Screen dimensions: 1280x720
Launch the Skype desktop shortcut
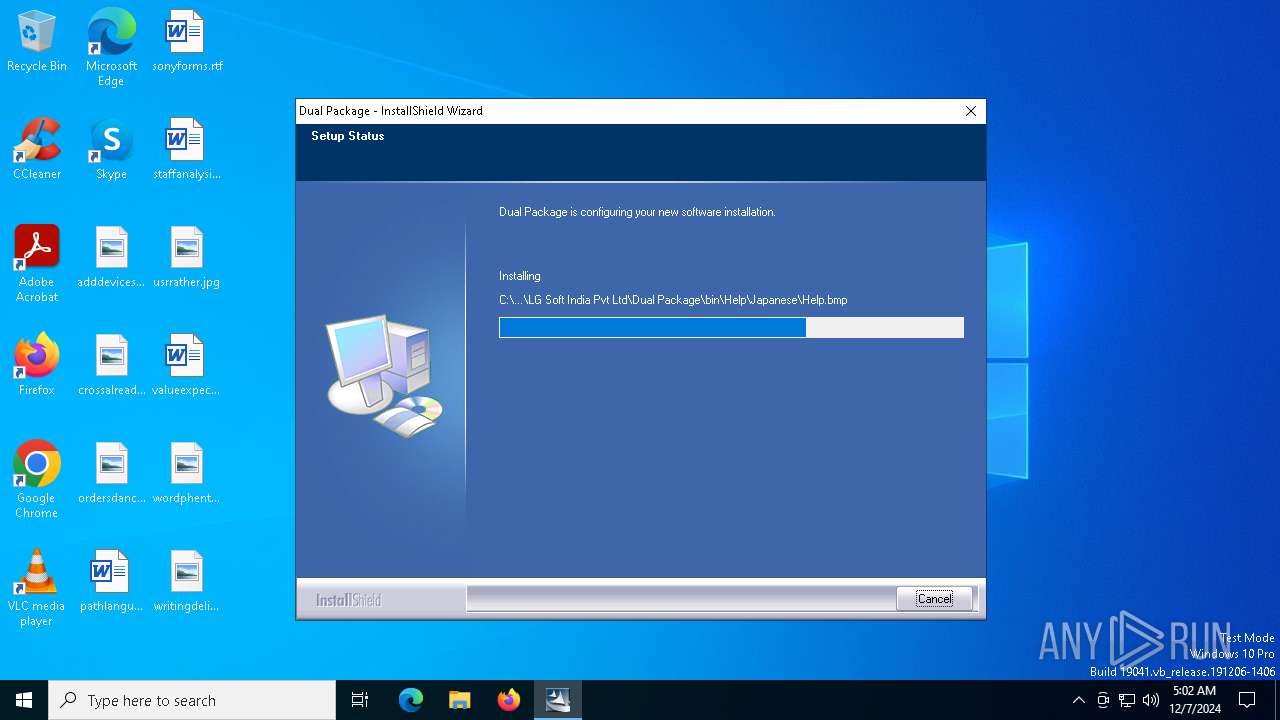111,149
